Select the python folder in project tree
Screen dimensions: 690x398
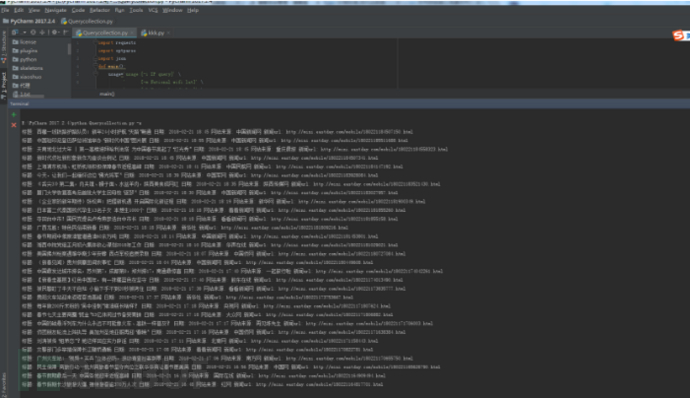tap(25, 59)
